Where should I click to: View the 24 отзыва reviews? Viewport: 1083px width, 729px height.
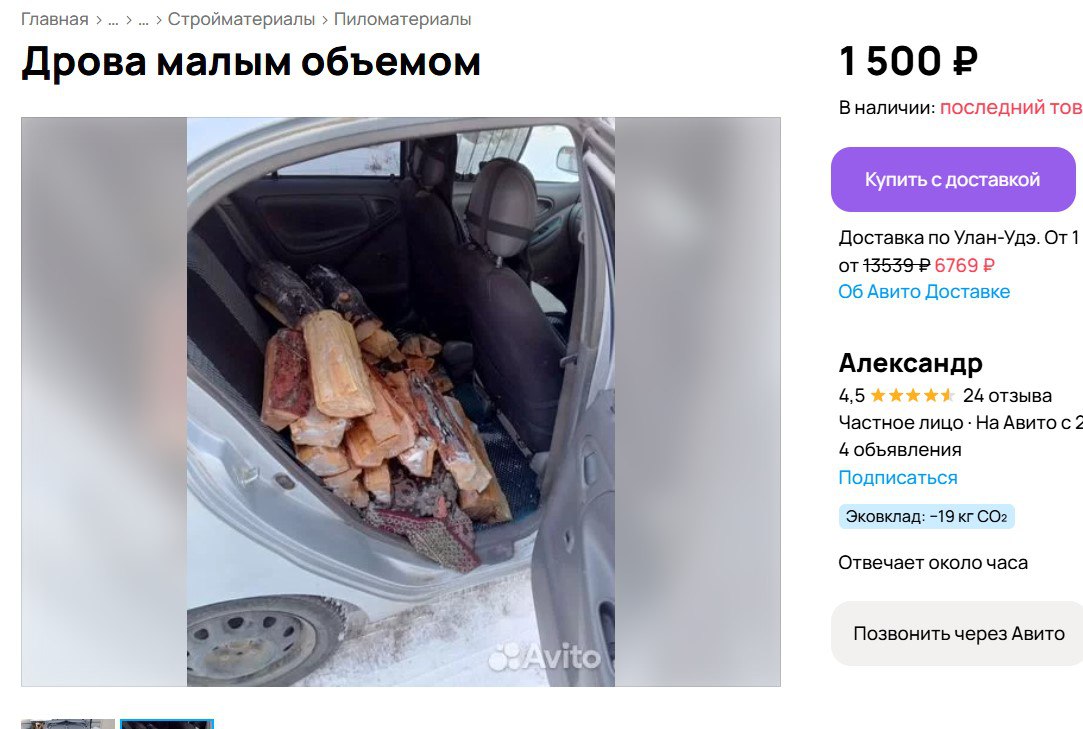[1008, 395]
